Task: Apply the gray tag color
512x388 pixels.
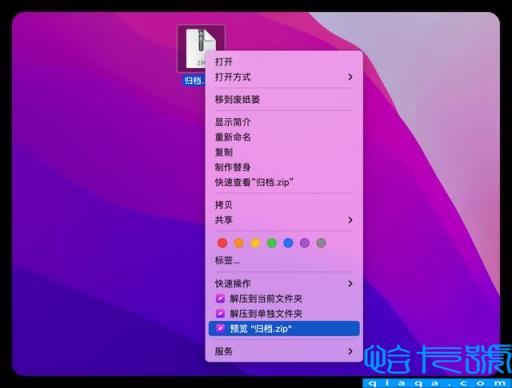Action: pyautogui.click(x=321, y=243)
